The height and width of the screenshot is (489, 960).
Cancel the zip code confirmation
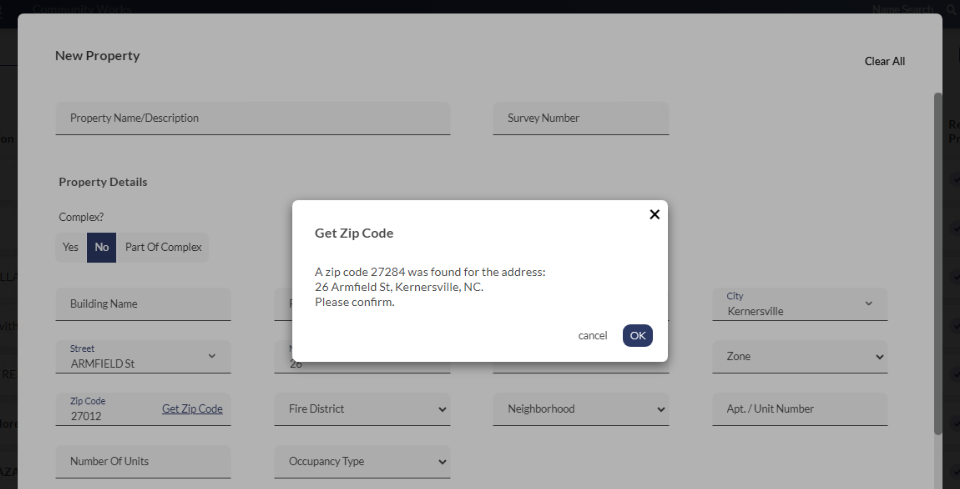592,335
